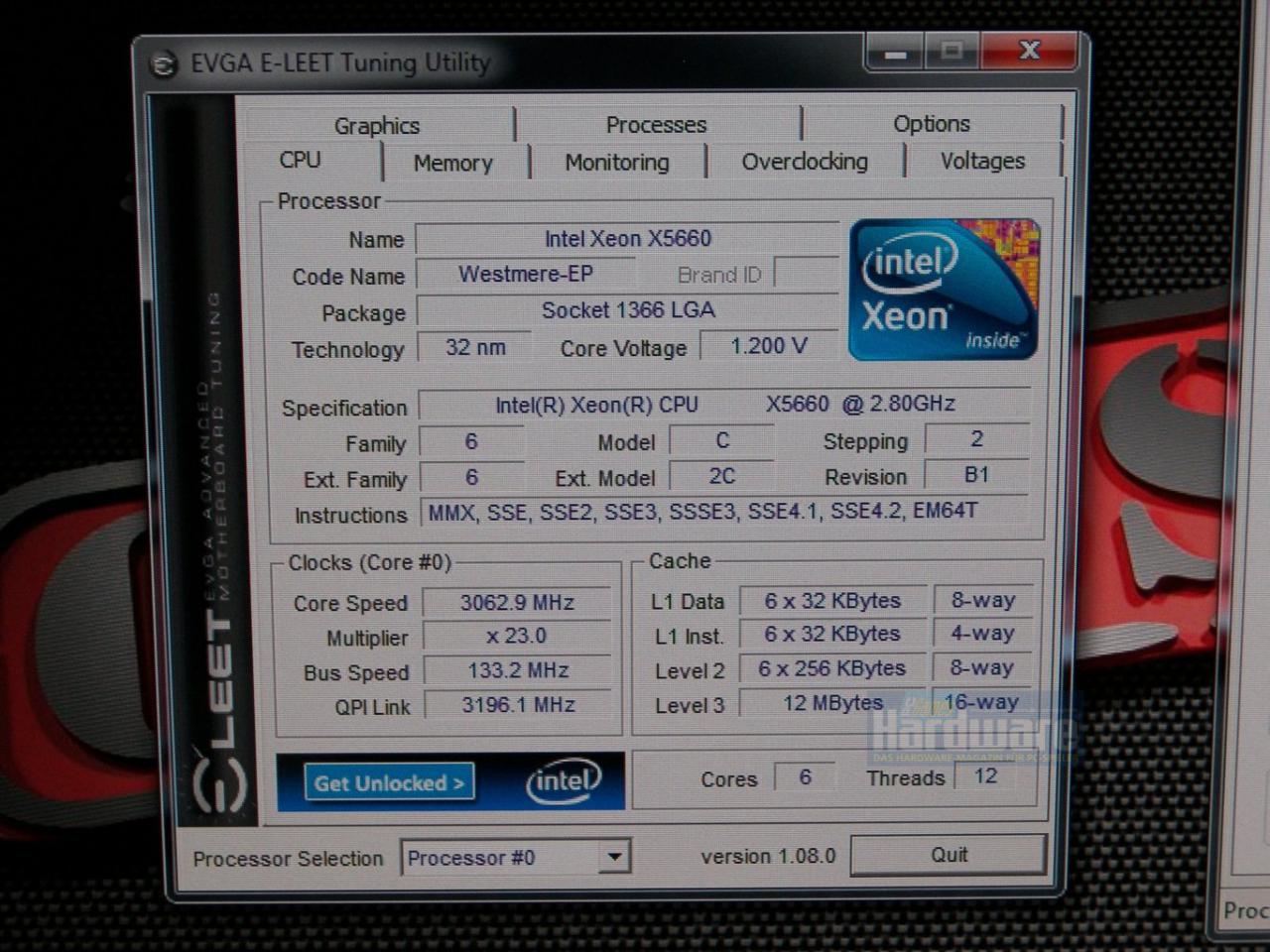Click the Package value Socket 1366 LGA
The image size is (1270, 952).
pyautogui.click(x=627, y=310)
